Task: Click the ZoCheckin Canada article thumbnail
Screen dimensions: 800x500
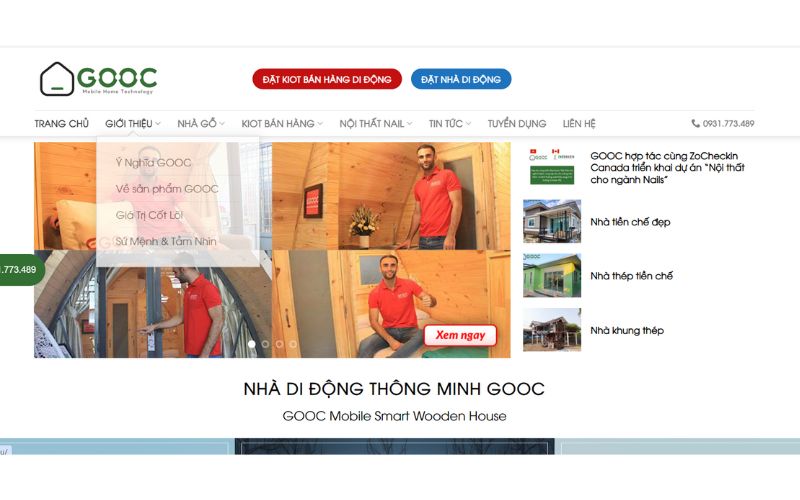Action: click(552, 167)
